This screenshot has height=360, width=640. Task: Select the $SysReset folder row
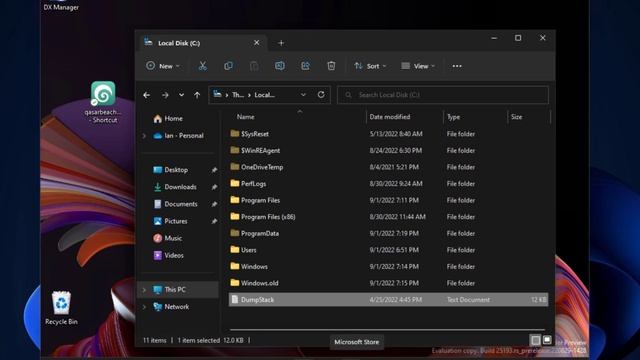(x=388, y=134)
